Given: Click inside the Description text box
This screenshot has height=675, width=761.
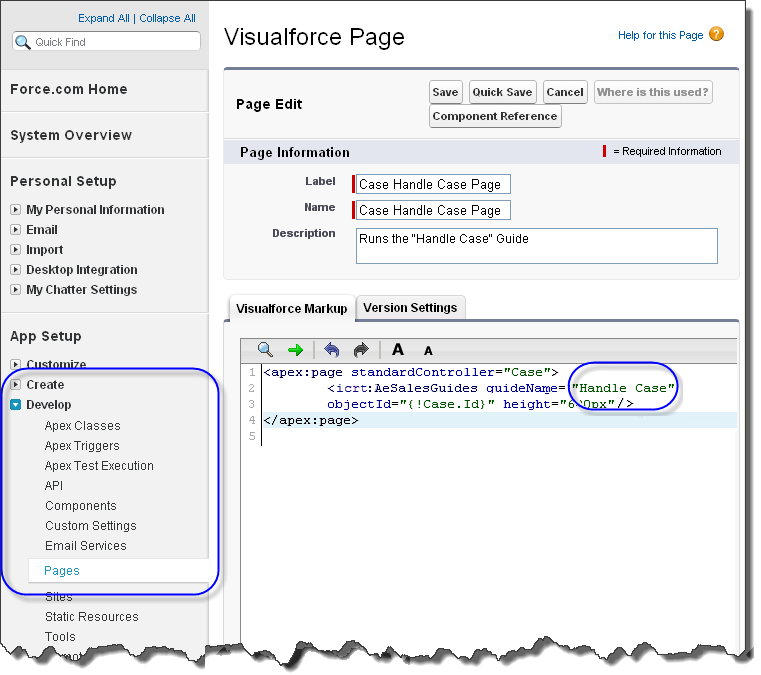Looking at the screenshot, I should click(537, 246).
